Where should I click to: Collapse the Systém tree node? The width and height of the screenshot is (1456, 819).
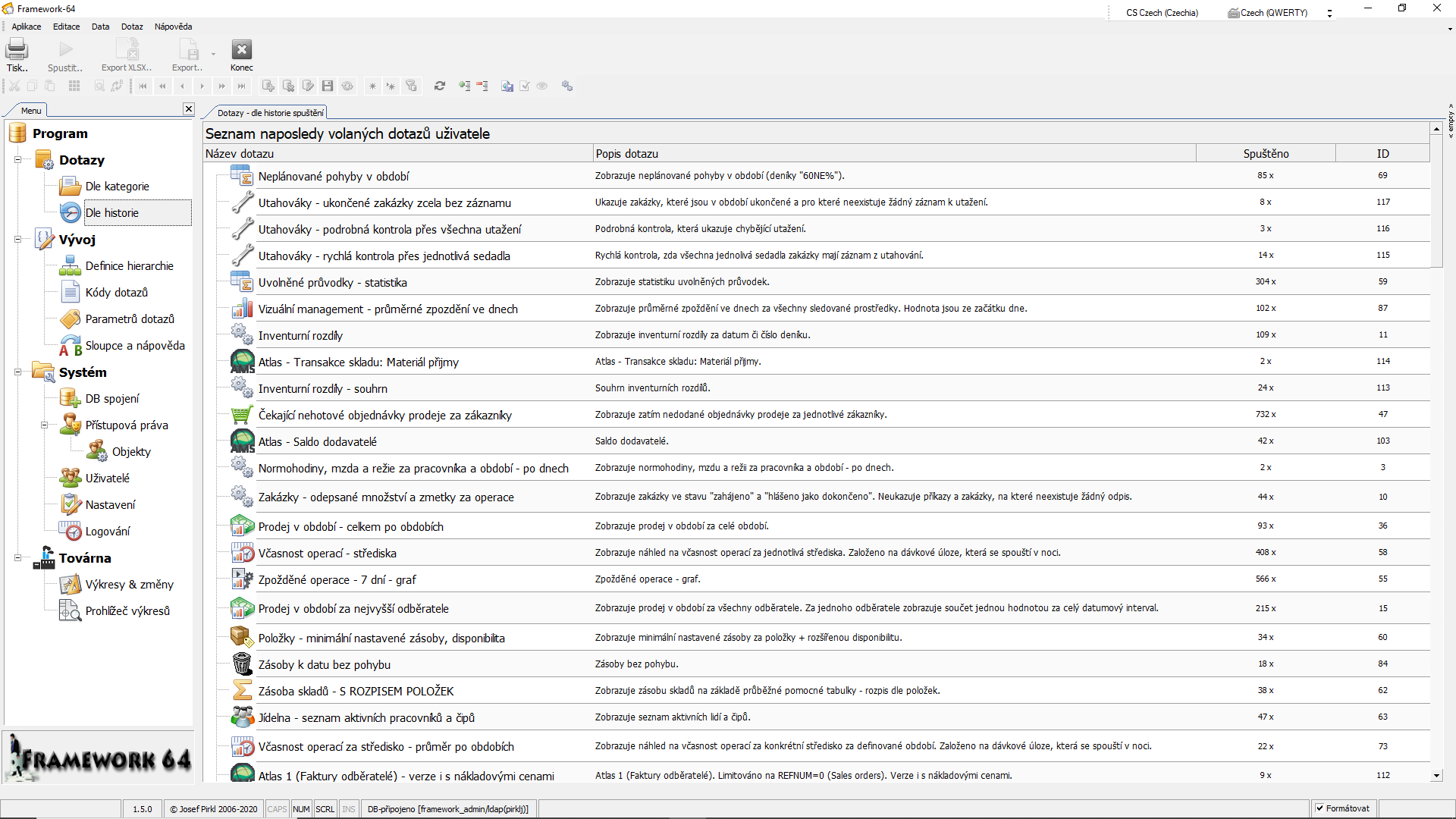[17, 372]
